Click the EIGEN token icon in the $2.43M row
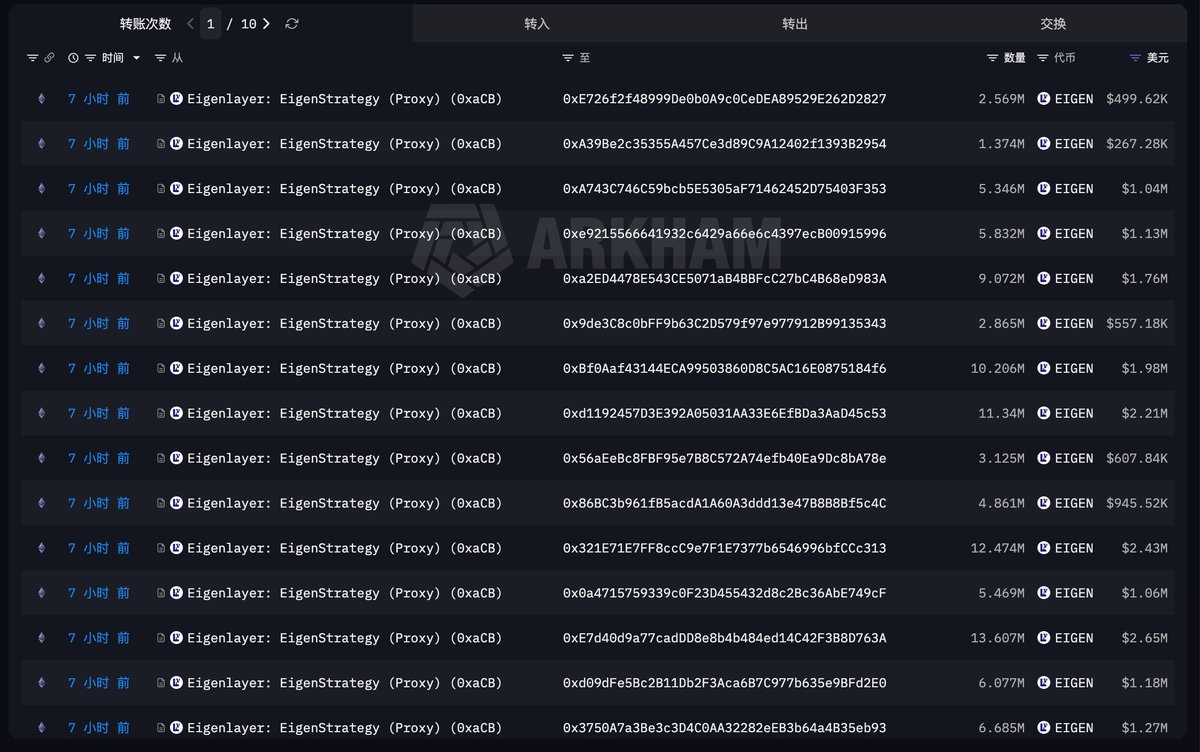This screenshot has width=1200, height=752. click(1044, 548)
